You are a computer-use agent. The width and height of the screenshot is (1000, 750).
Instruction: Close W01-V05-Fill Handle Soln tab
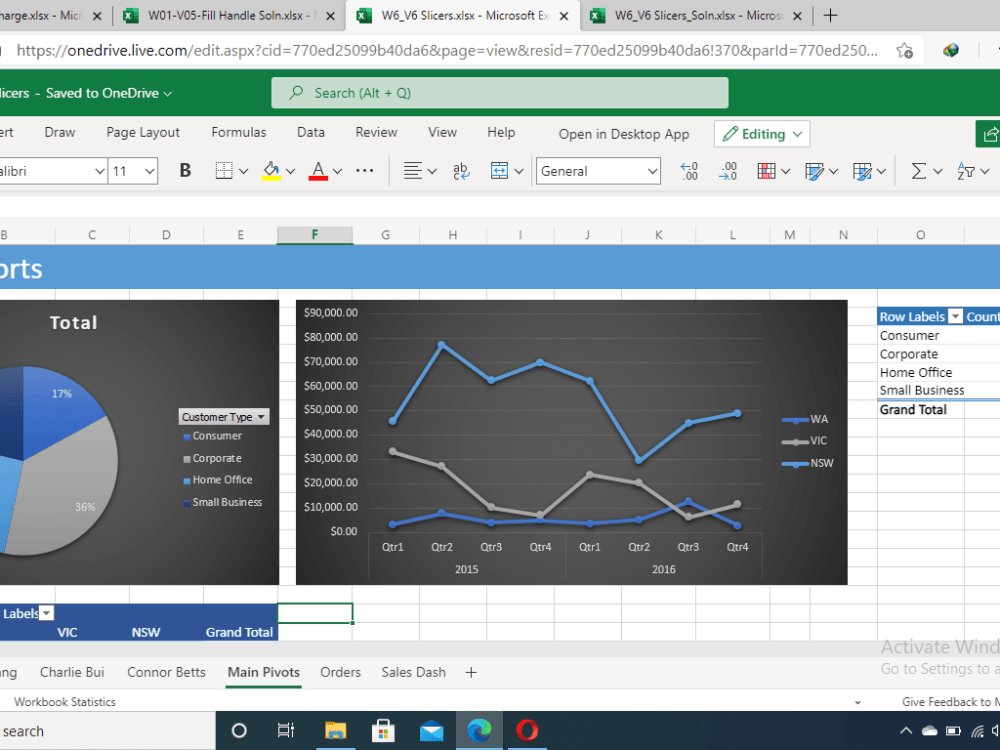tap(330, 16)
